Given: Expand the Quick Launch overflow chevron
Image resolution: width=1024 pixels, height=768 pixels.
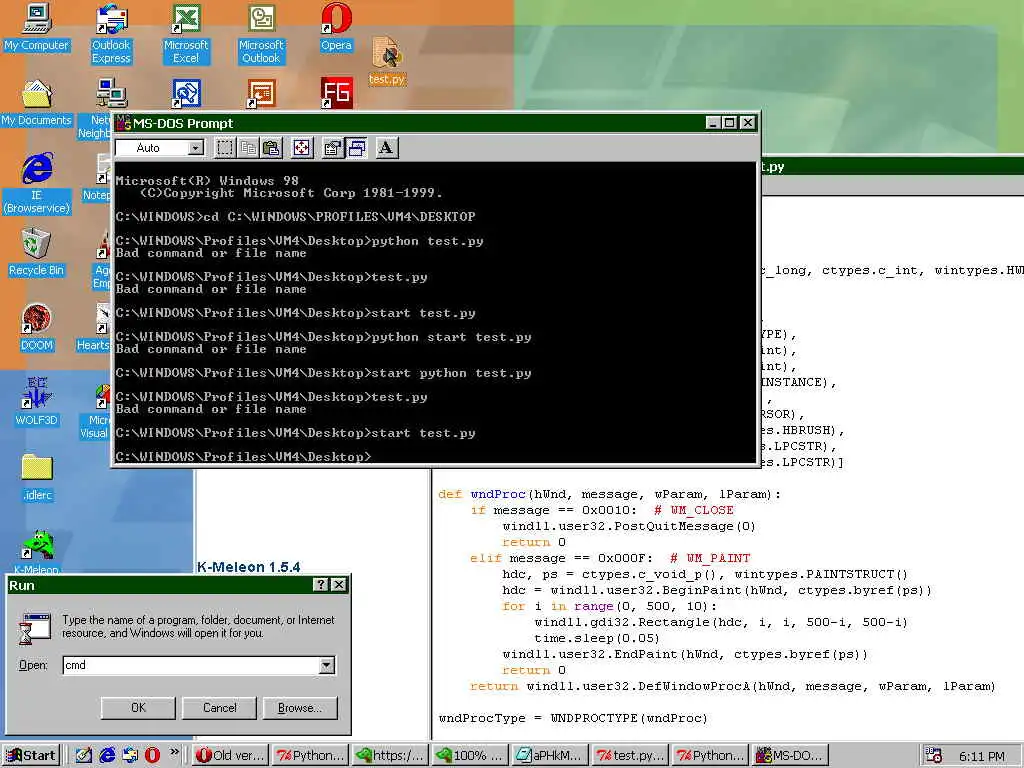Looking at the screenshot, I should pos(174,752).
